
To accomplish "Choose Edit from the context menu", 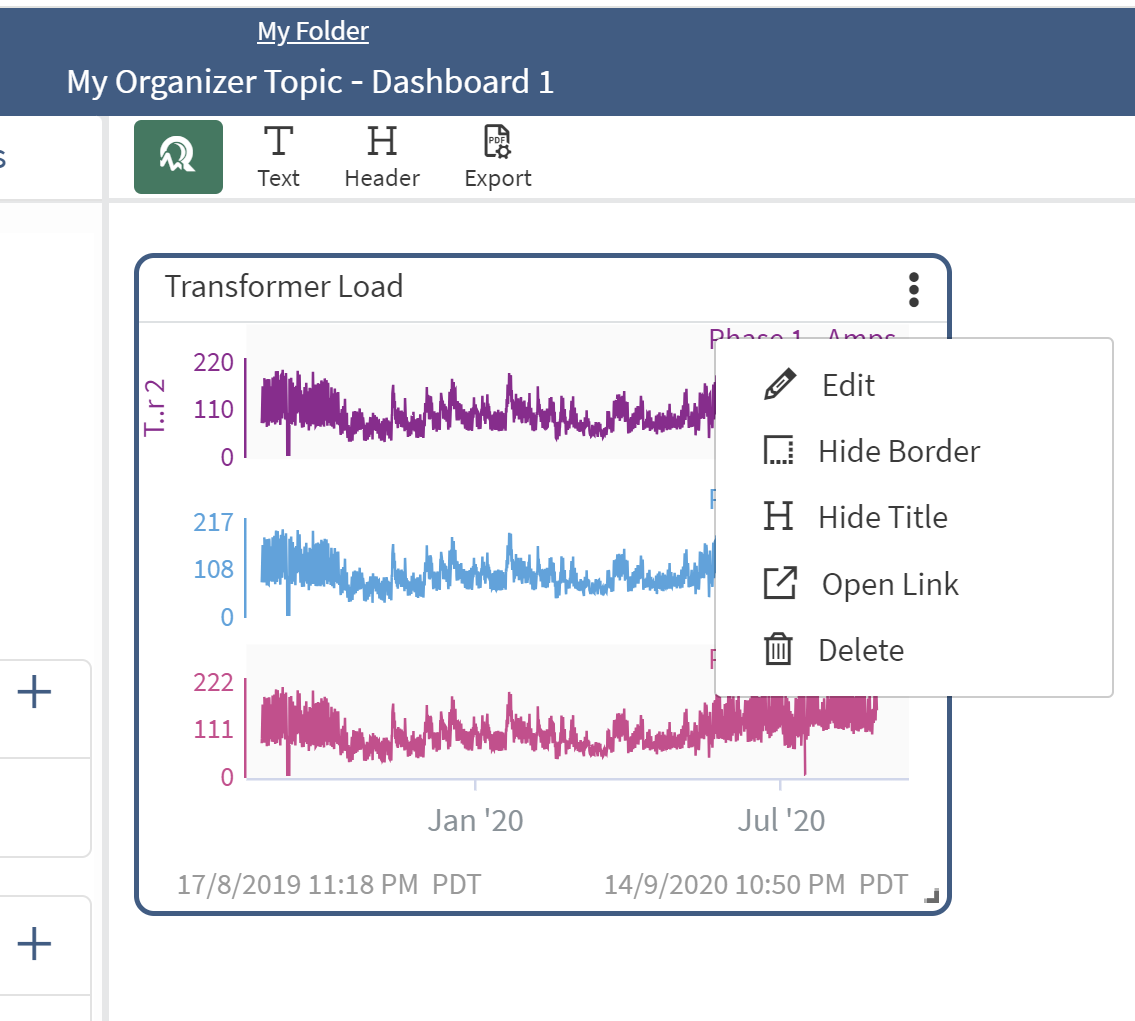I will coord(848,385).
